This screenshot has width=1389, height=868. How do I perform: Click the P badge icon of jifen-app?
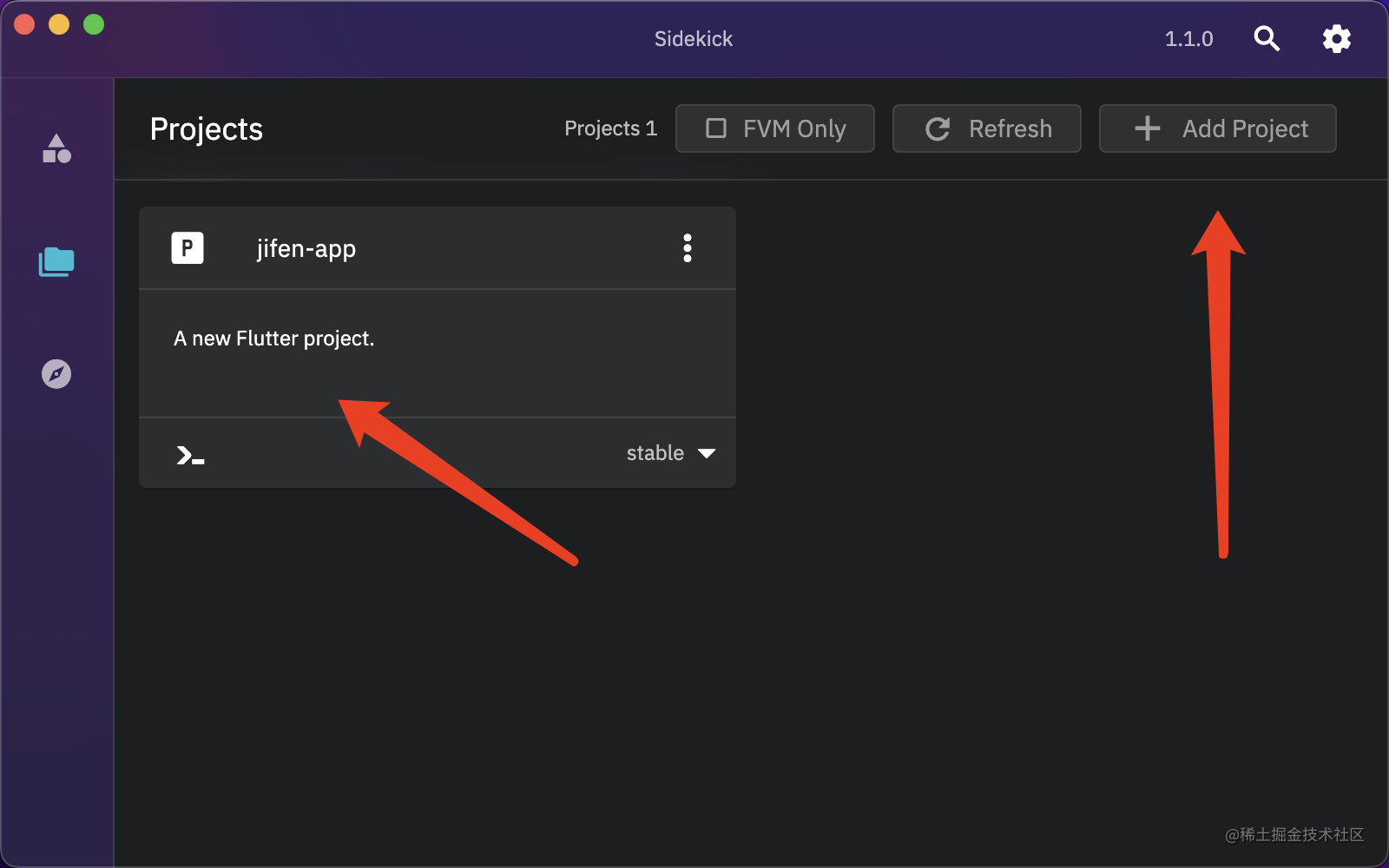[188, 248]
